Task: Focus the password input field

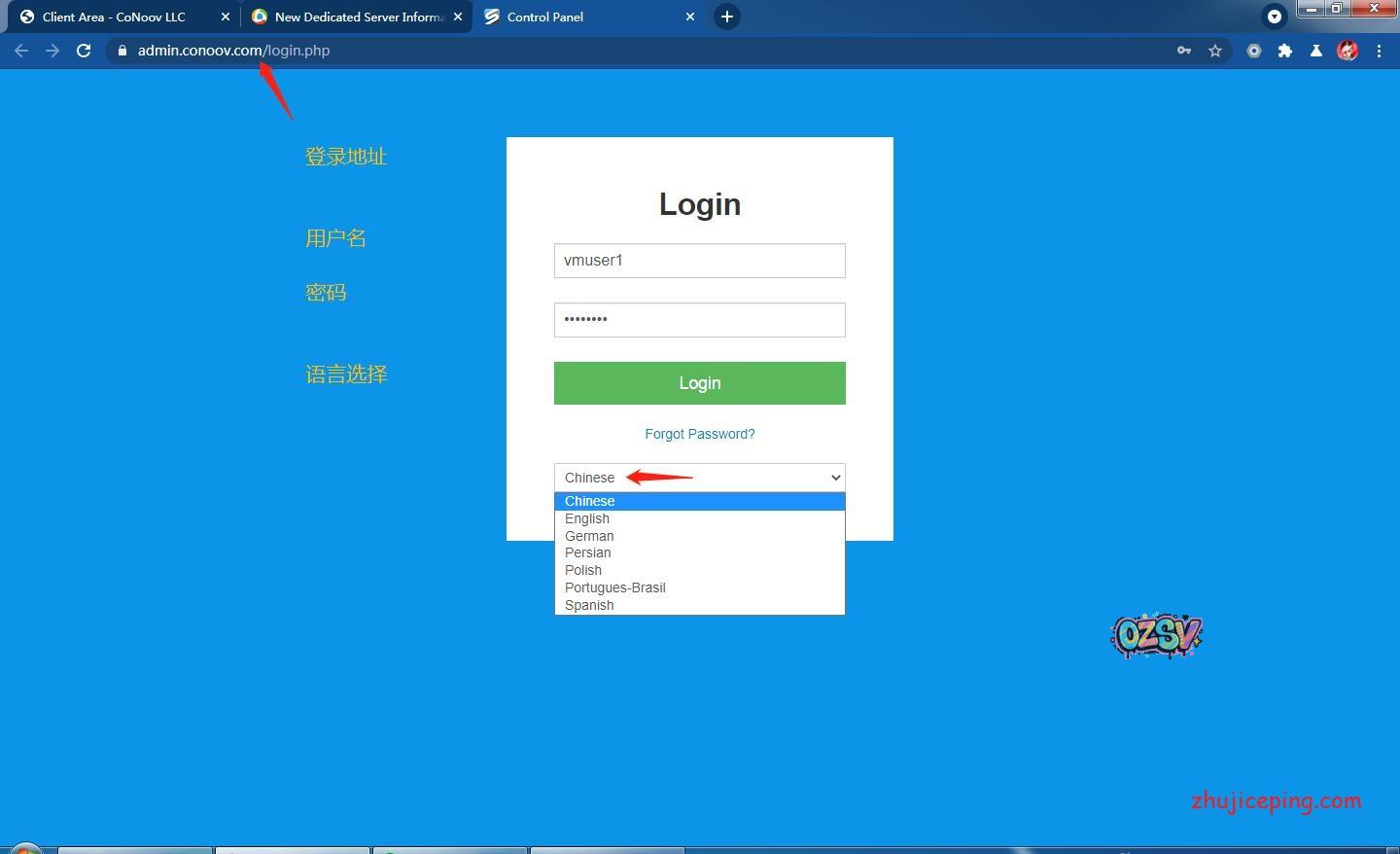Action: click(x=699, y=320)
